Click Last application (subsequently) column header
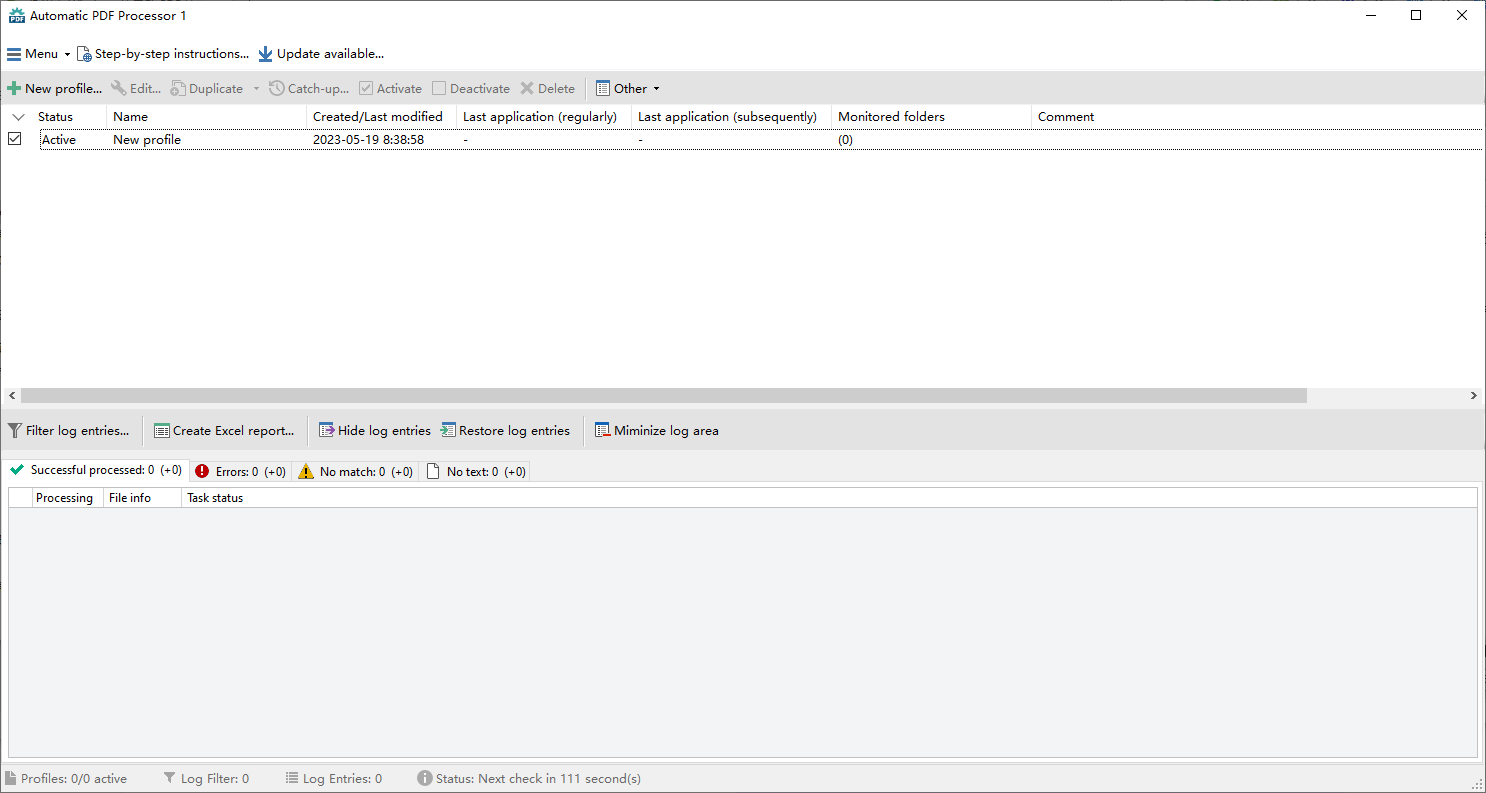 pyautogui.click(x=731, y=117)
